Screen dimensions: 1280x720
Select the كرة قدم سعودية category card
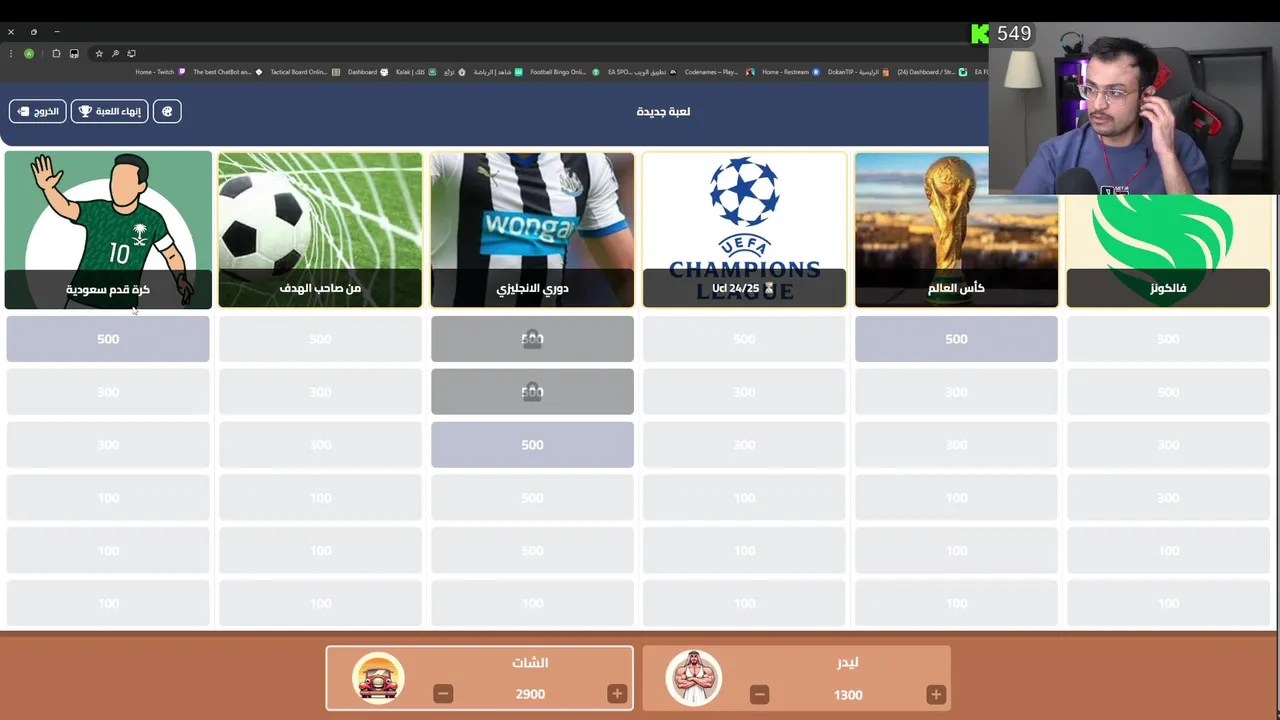coord(108,230)
